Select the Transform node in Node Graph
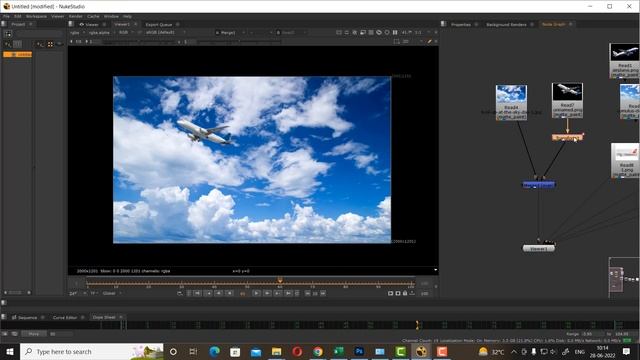This screenshot has height=360, width=640. (x=567, y=138)
